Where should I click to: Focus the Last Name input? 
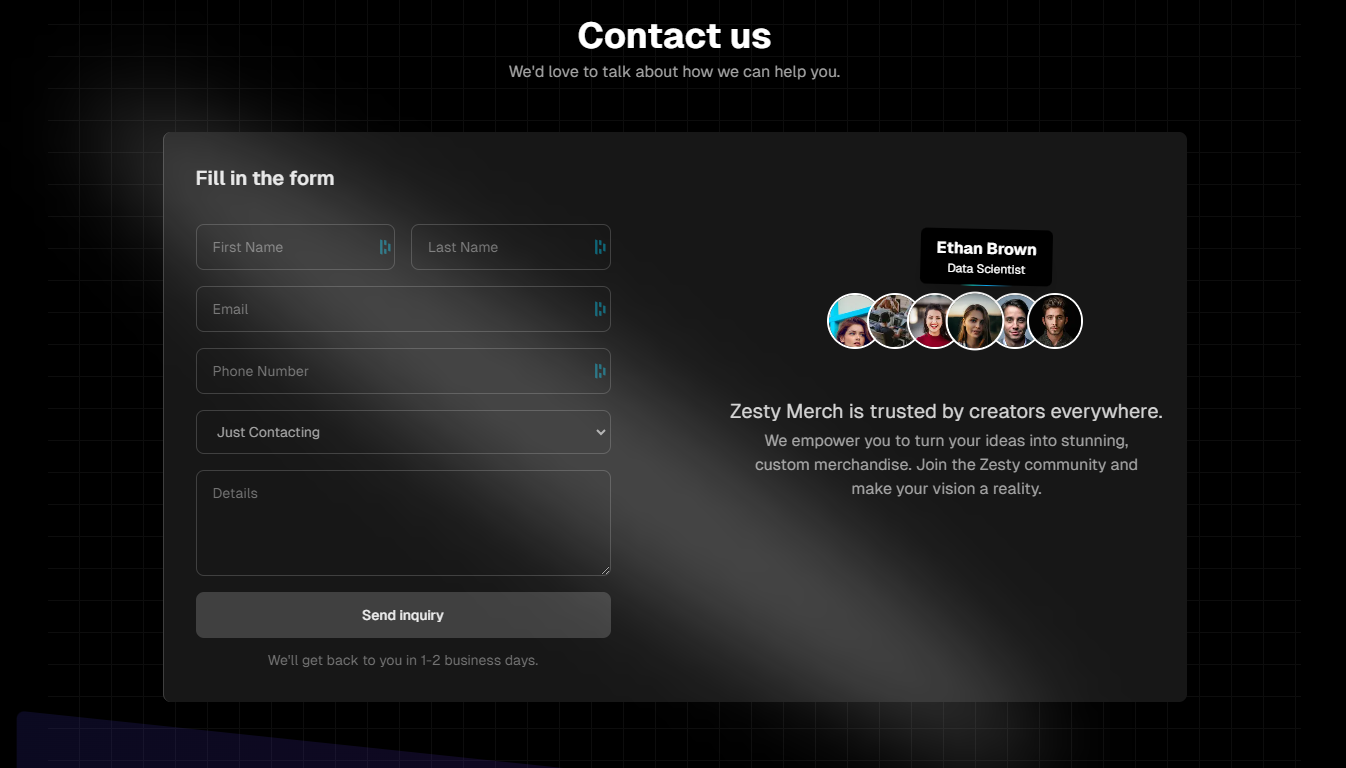click(510, 247)
